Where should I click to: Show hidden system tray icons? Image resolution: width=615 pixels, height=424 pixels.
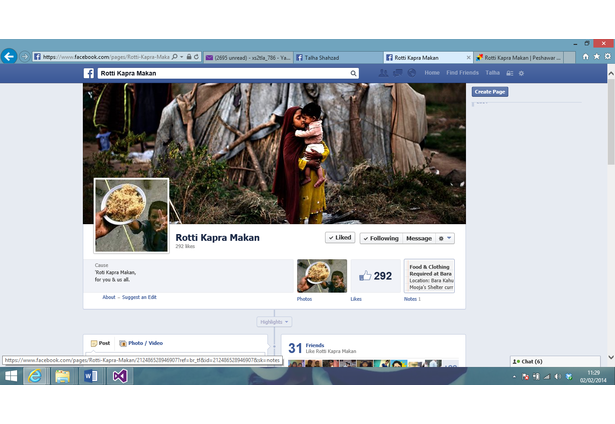point(514,377)
